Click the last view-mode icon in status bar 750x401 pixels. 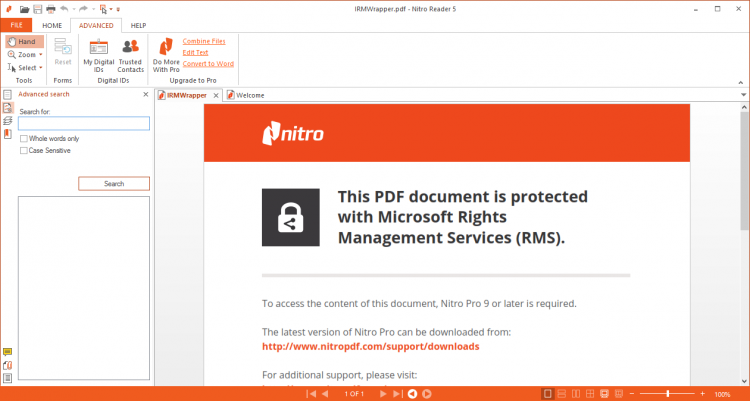coord(618,394)
